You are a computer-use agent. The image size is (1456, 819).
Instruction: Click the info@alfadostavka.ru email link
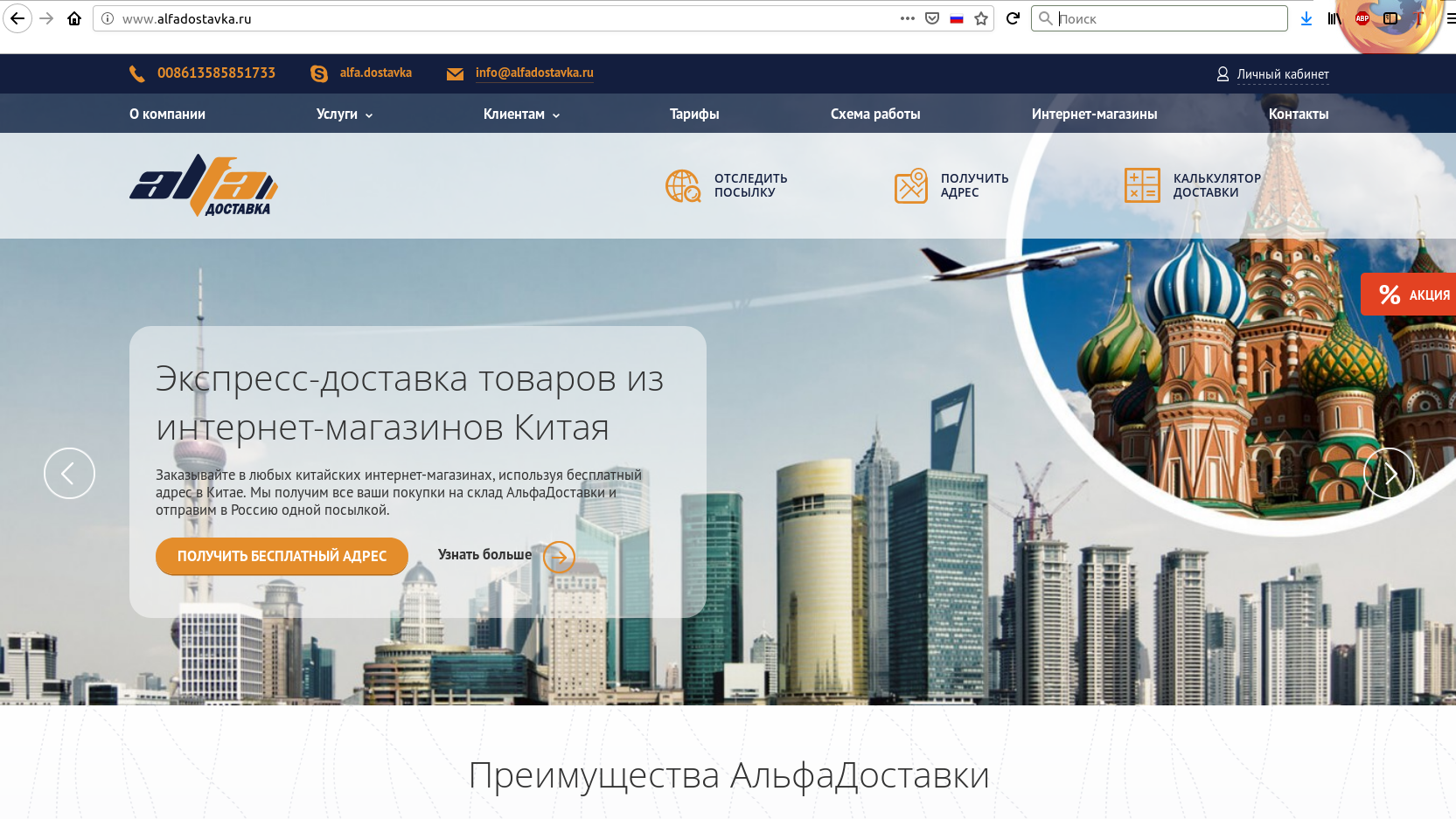point(534,73)
